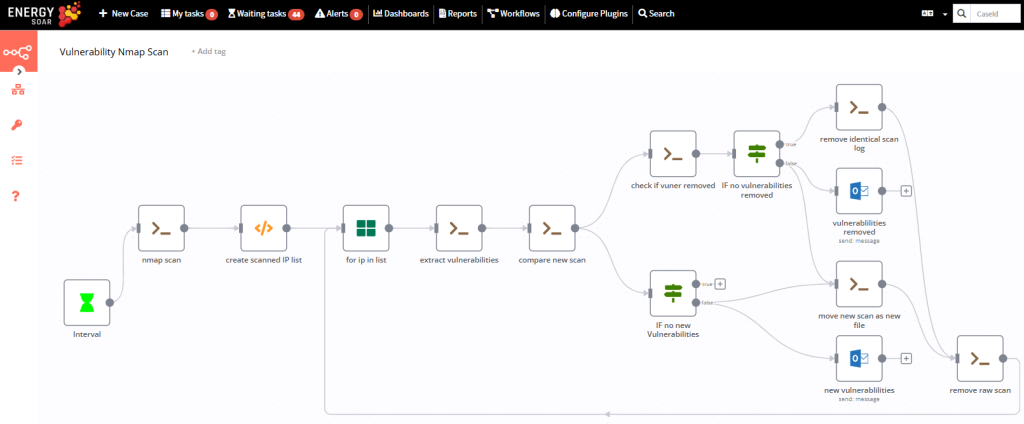Open the workflows icon in left sidebar

[x=17, y=91]
